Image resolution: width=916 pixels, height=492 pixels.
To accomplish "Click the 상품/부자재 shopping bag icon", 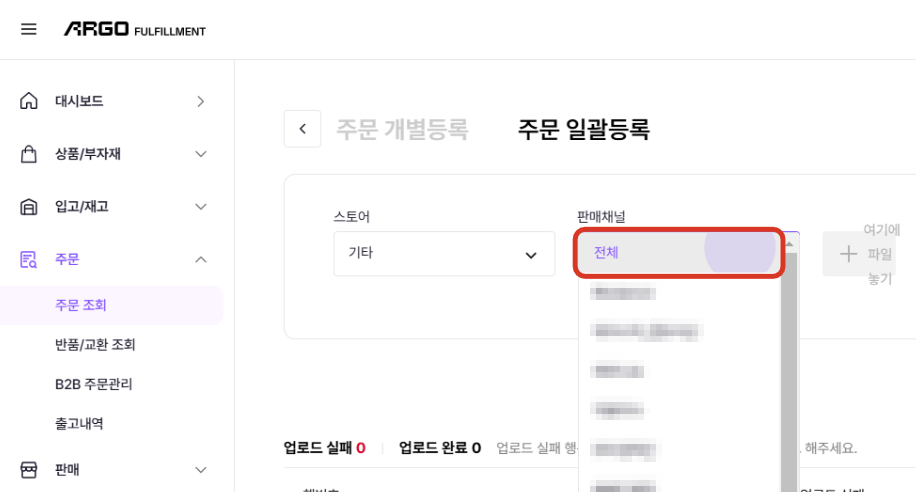I will pos(29,154).
